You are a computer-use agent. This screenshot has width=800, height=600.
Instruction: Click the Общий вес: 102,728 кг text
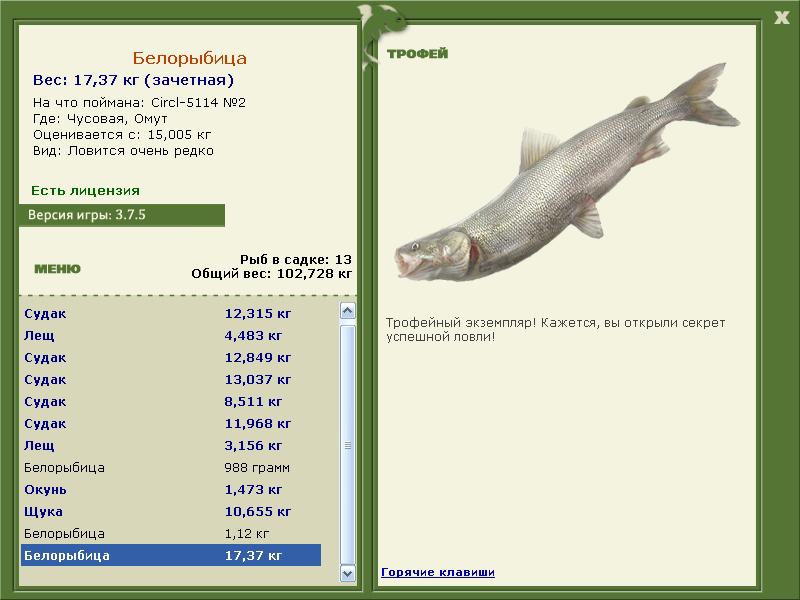(x=271, y=274)
